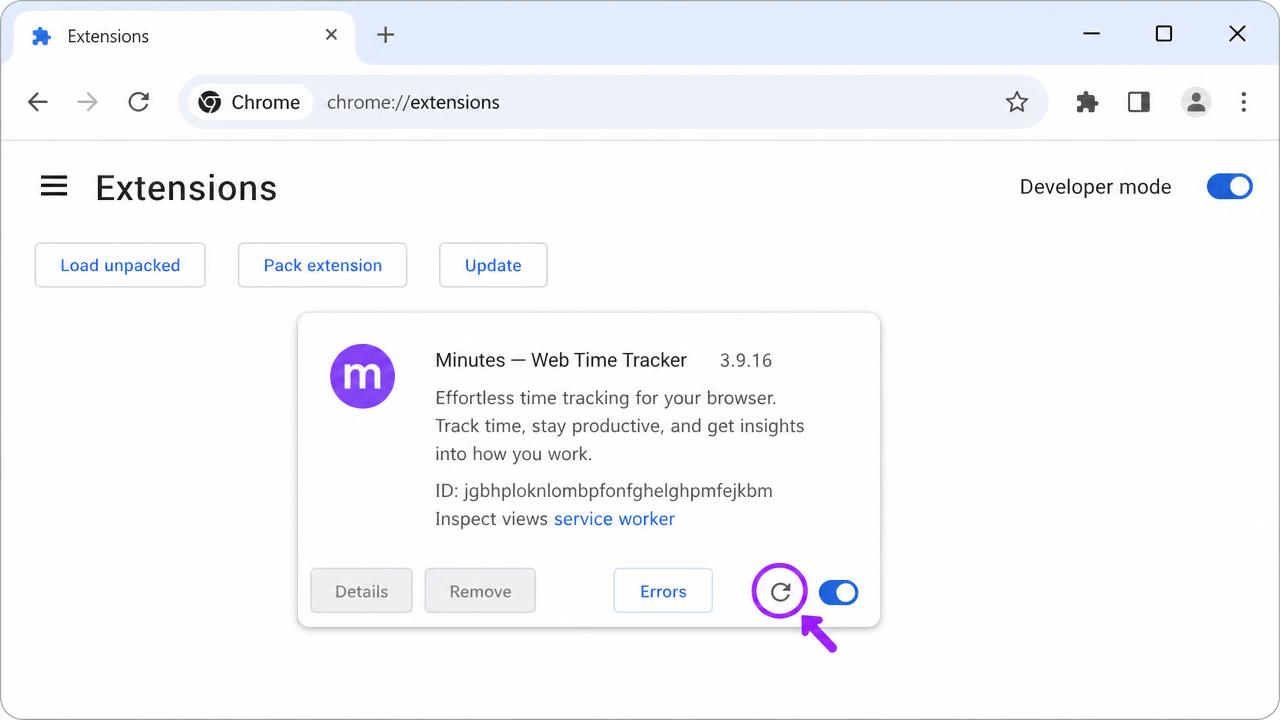Open Details for Minutes extension
This screenshot has height=720, width=1280.
(x=361, y=591)
